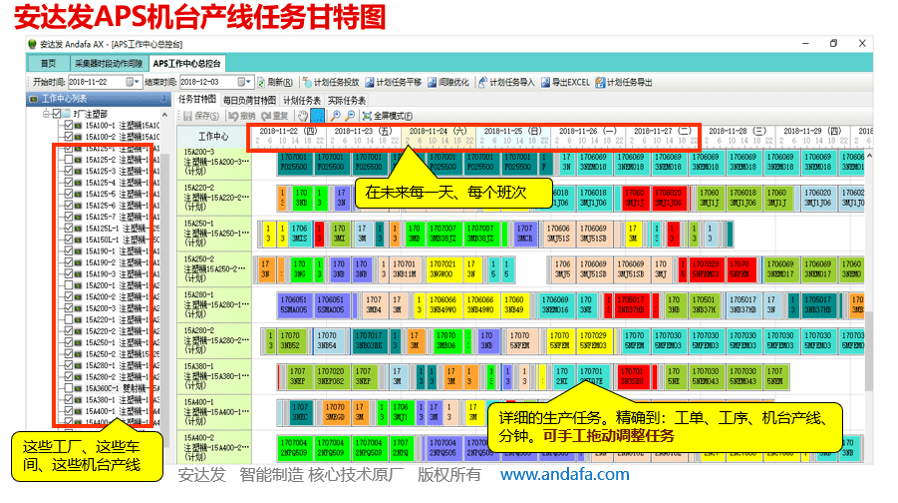Click the 重复 redo icon
The height and width of the screenshot is (503, 898).
pos(266,116)
